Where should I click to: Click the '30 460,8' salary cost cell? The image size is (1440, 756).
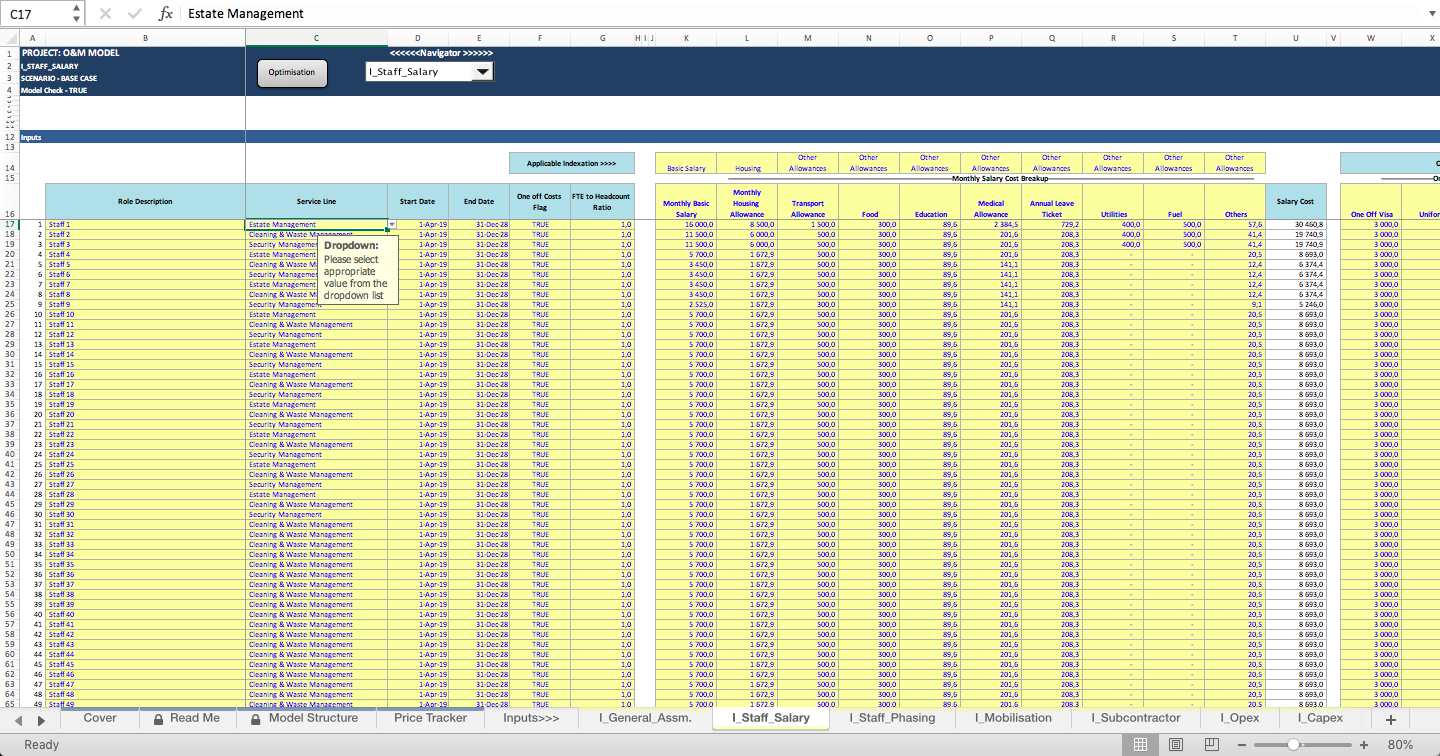coord(1296,225)
